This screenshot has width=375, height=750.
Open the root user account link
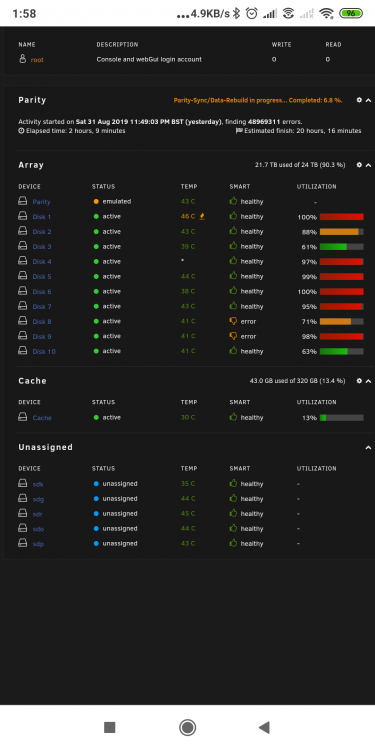37,60
